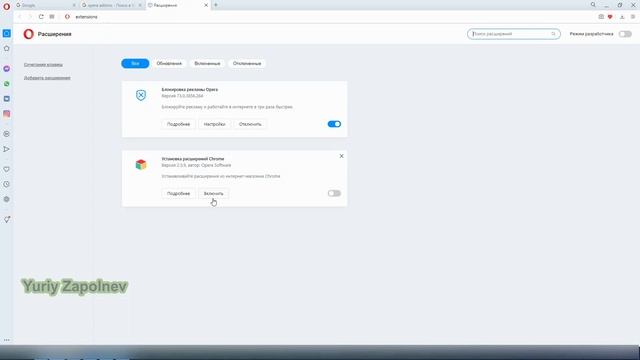Remove the Install Chrome Extensions card

(342, 156)
